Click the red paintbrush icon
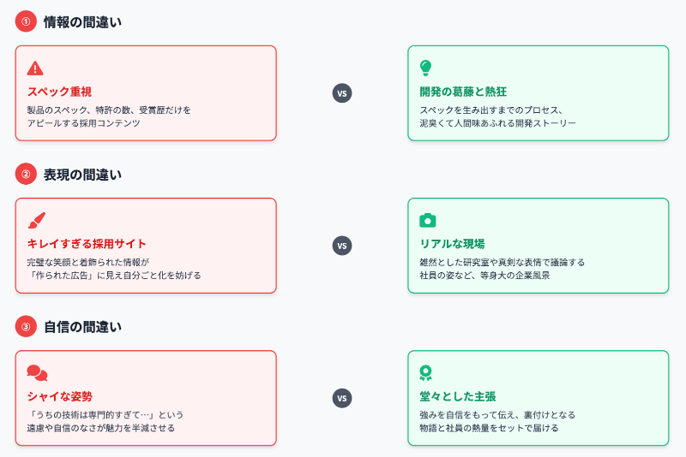 pos(36,220)
